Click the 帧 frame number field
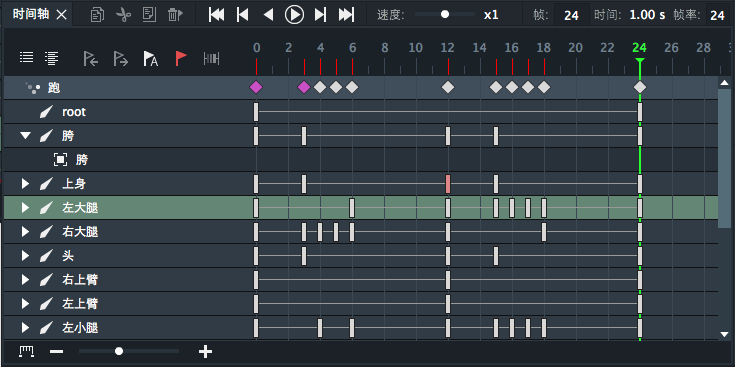The height and width of the screenshot is (367, 735). (571, 15)
